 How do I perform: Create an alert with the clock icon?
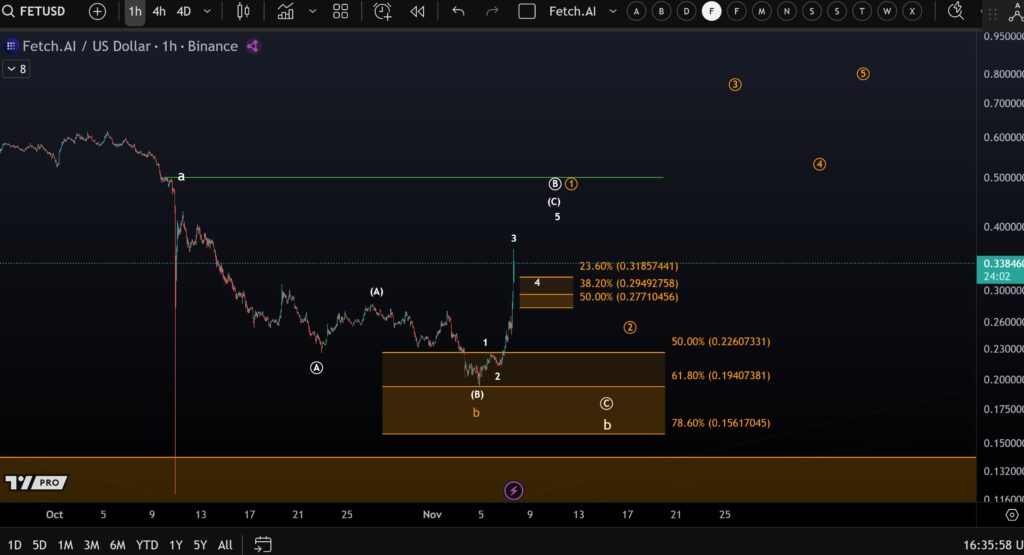click(x=382, y=11)
